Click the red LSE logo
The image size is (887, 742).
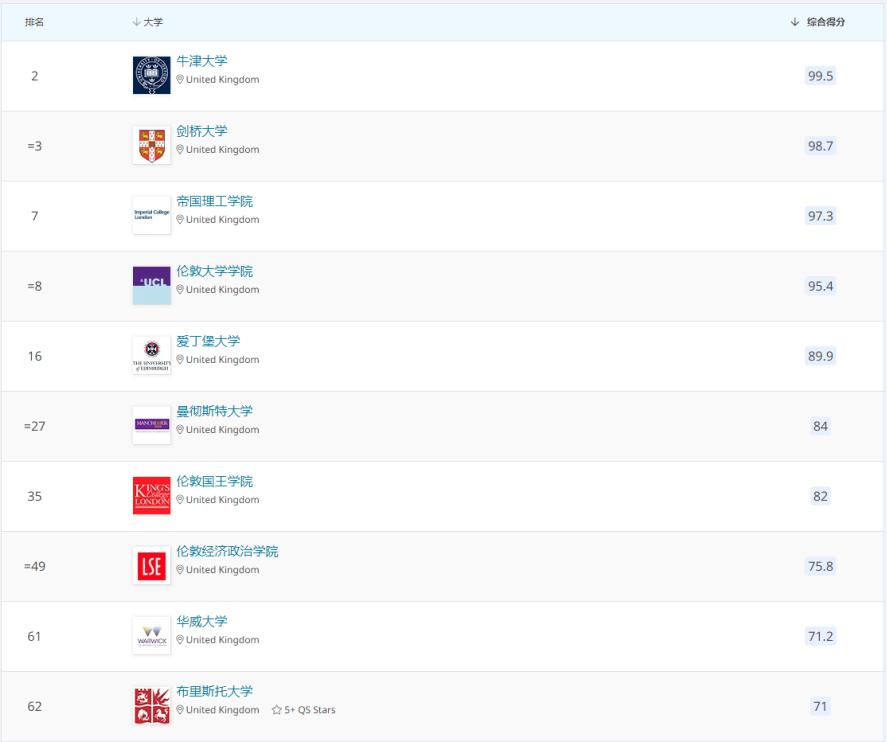152,566
